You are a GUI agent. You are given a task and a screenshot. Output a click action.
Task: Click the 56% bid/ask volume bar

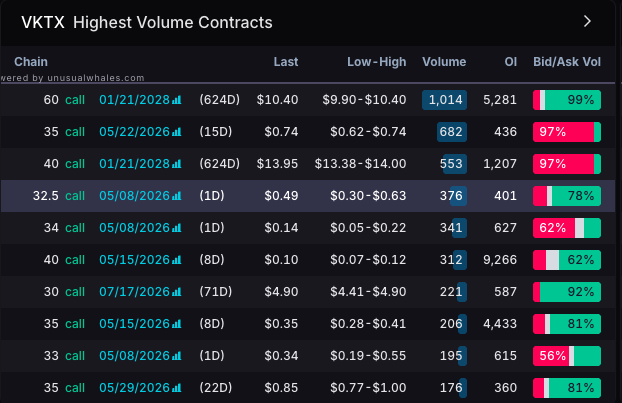[x=567, y=356]
